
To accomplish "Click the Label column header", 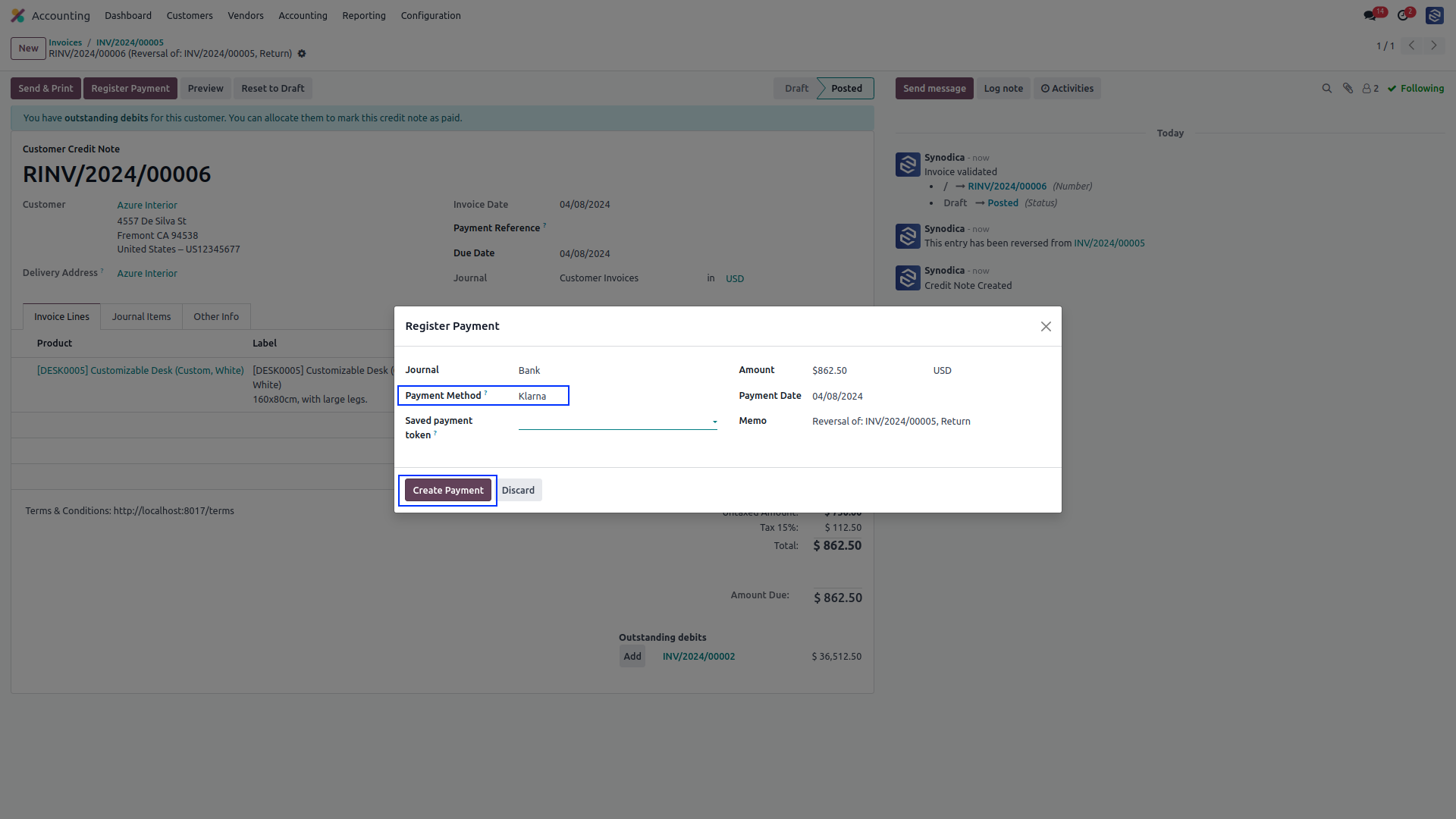I will click(x=265, y=344).
